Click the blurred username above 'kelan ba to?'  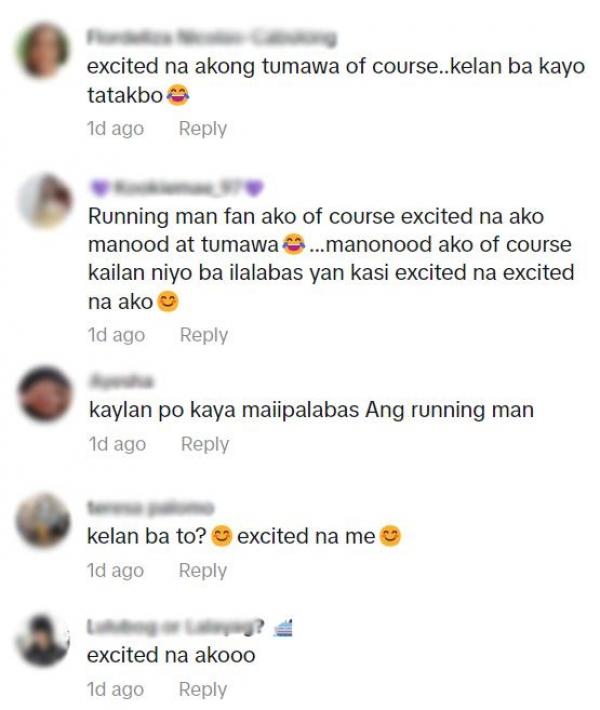point(150,508)
